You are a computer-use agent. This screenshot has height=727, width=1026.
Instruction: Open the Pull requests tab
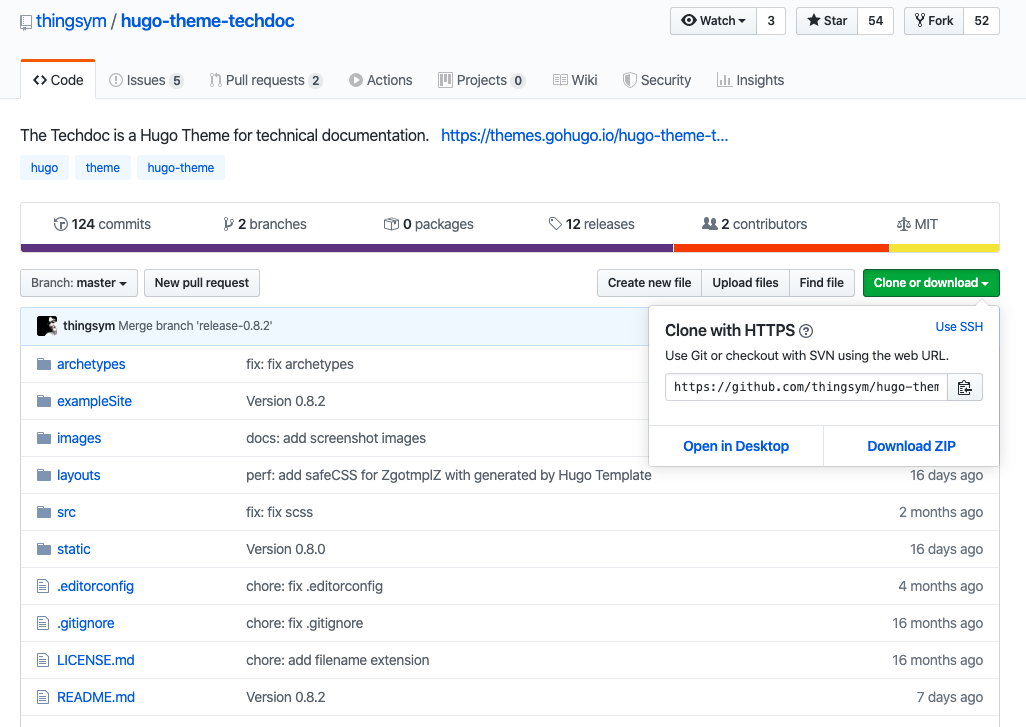pos(266,80)
